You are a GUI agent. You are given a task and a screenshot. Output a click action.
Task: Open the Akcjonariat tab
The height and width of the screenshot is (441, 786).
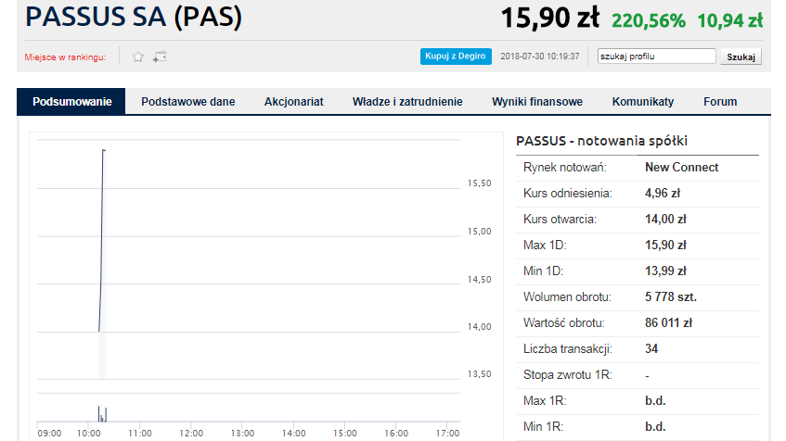point(294,102)
